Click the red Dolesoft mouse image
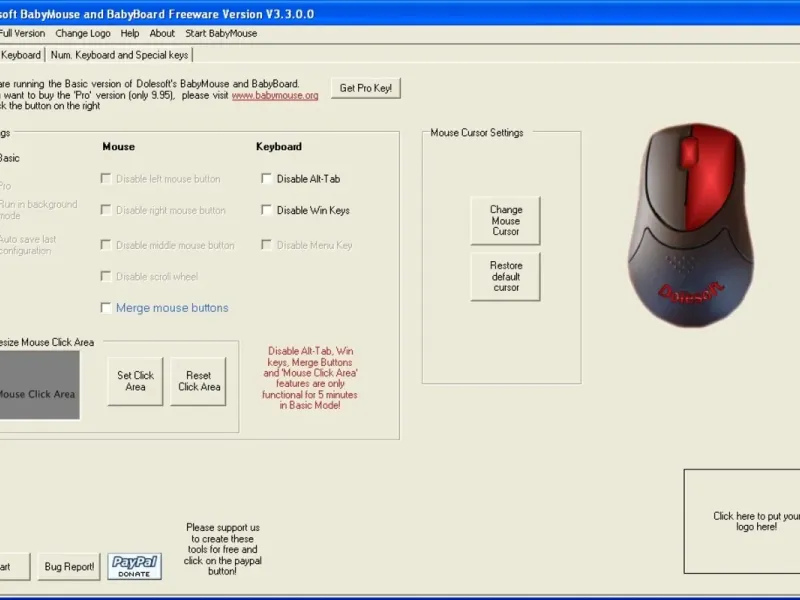800x600 pixels. click(691, 224)
